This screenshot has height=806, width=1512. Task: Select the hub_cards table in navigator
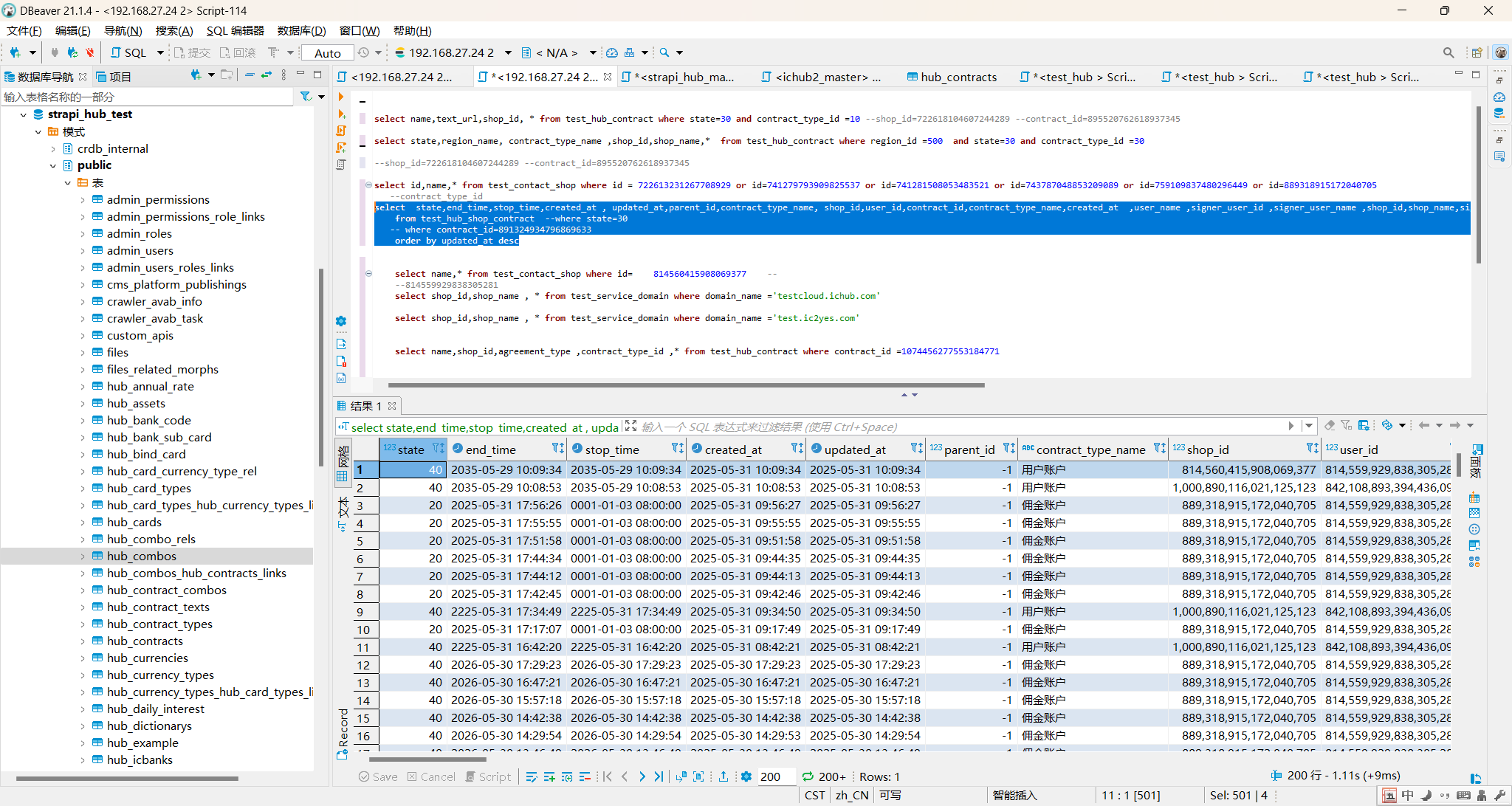pos(134,522)
